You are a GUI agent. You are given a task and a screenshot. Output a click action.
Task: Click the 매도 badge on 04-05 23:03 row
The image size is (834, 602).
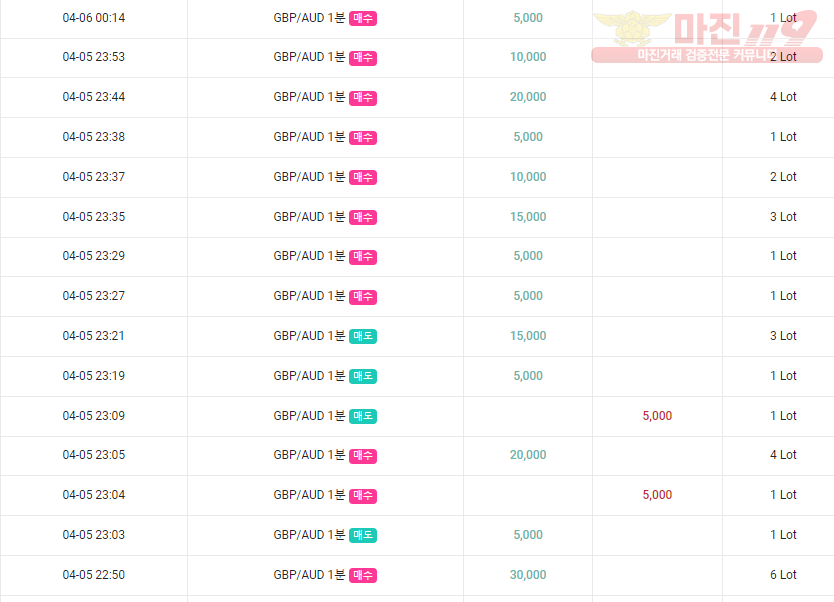[363, 535]
